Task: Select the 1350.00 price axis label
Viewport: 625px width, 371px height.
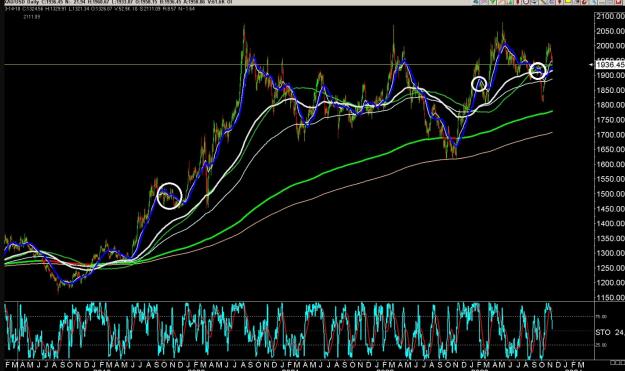Action: (611, 238)
